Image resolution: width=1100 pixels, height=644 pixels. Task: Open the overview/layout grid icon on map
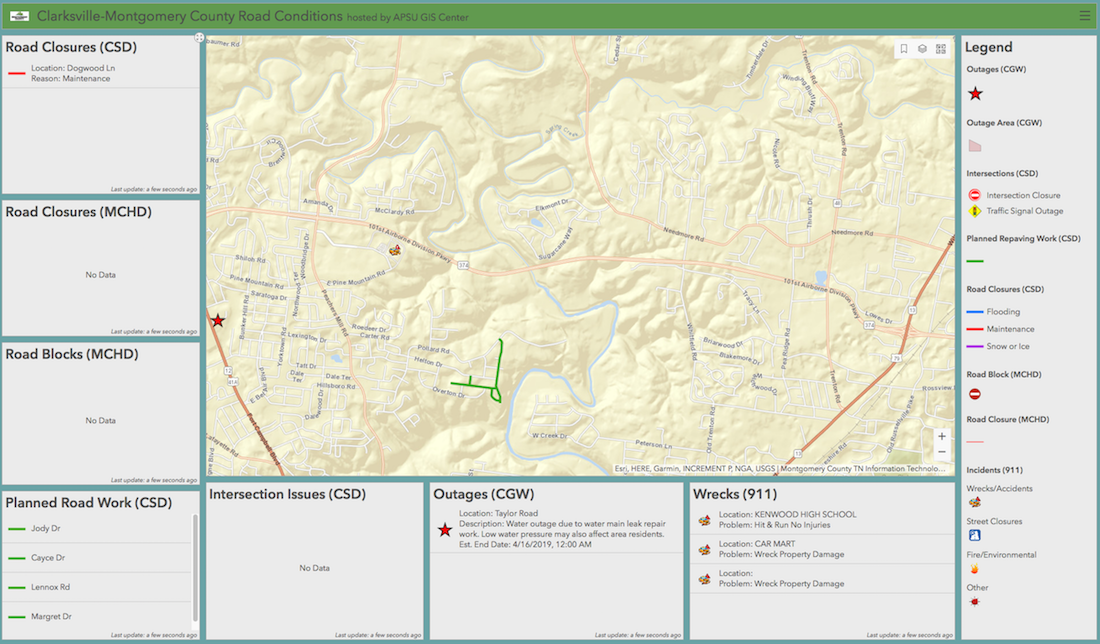tap(941, 48)
